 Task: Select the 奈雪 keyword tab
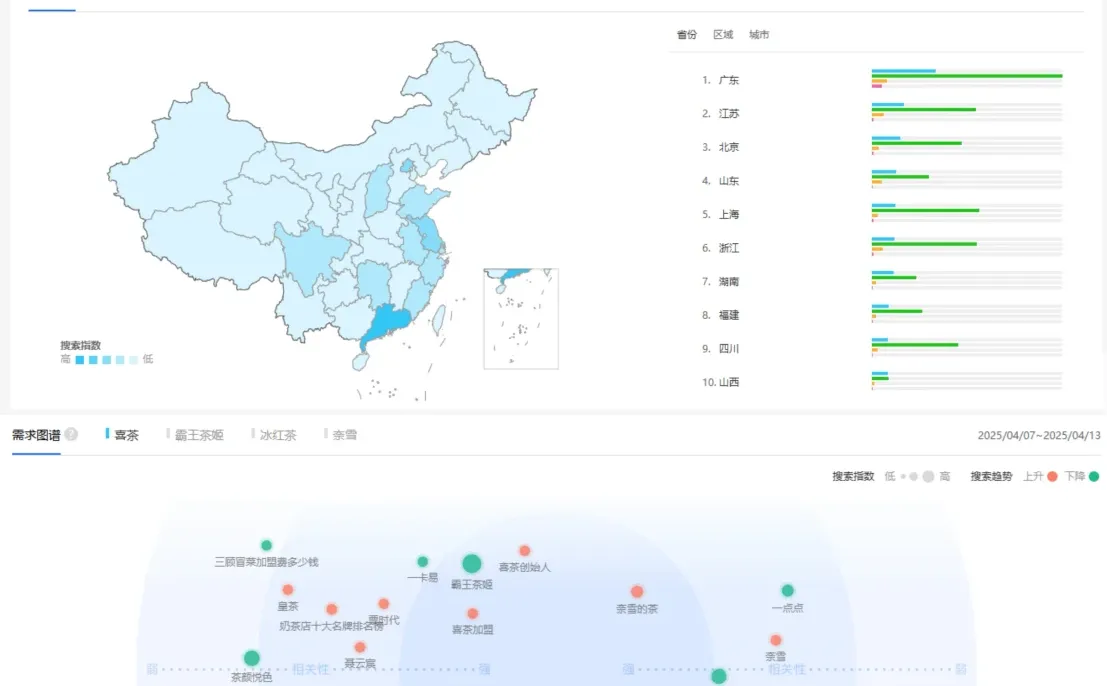click(x=340, y=435)
